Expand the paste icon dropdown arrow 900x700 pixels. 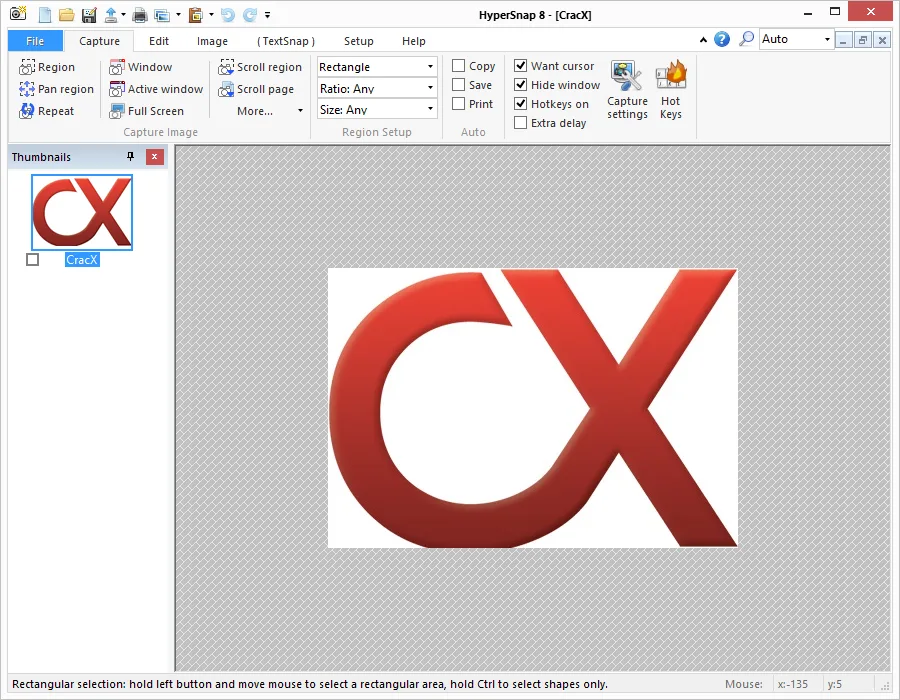tap(211, 15)
